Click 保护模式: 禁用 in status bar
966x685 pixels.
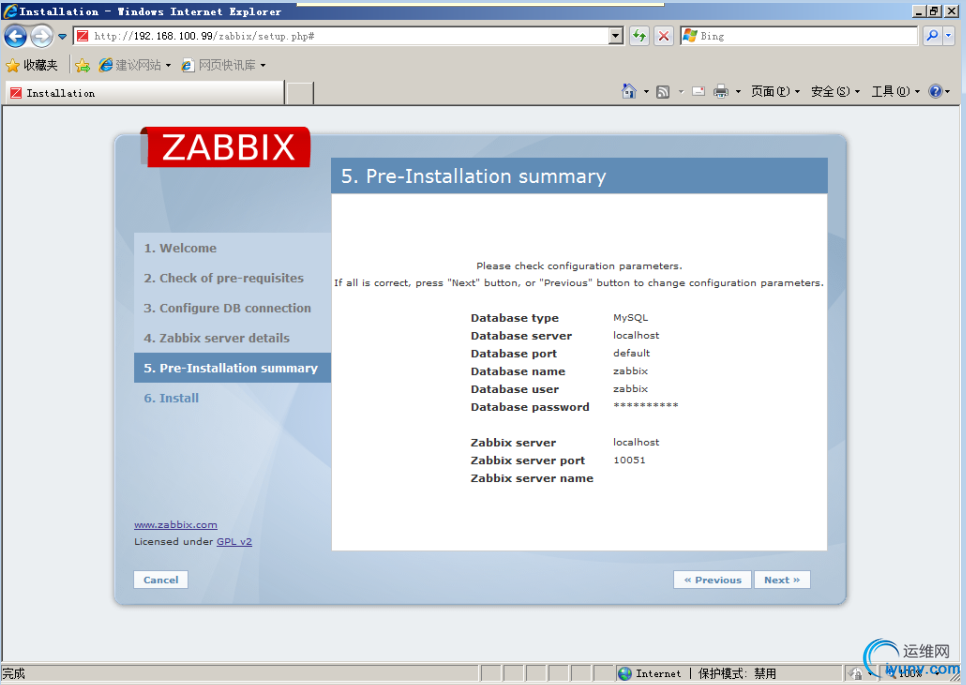click(737, 673)
